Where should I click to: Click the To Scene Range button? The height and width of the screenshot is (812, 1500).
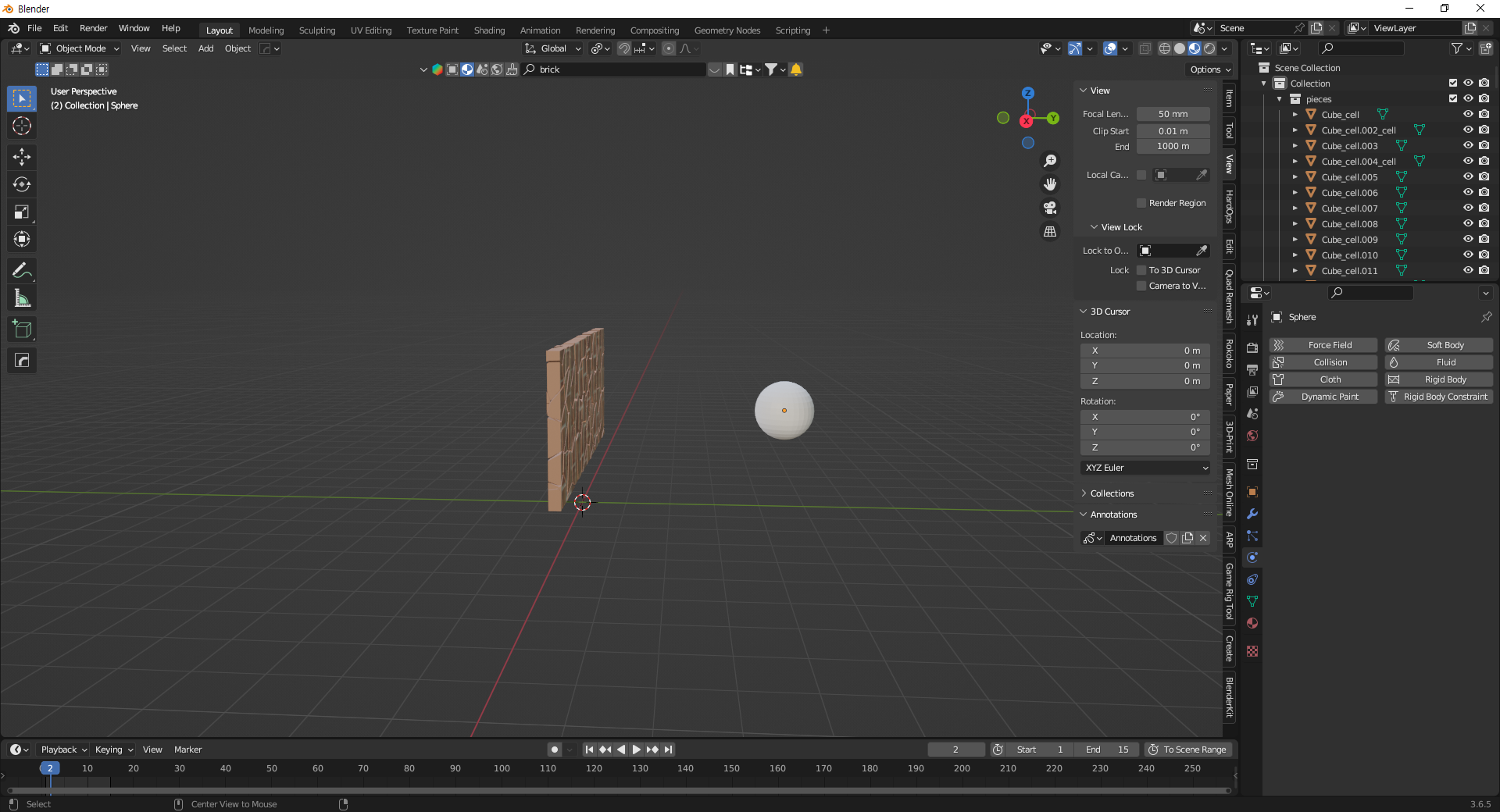coord(1188,750)
